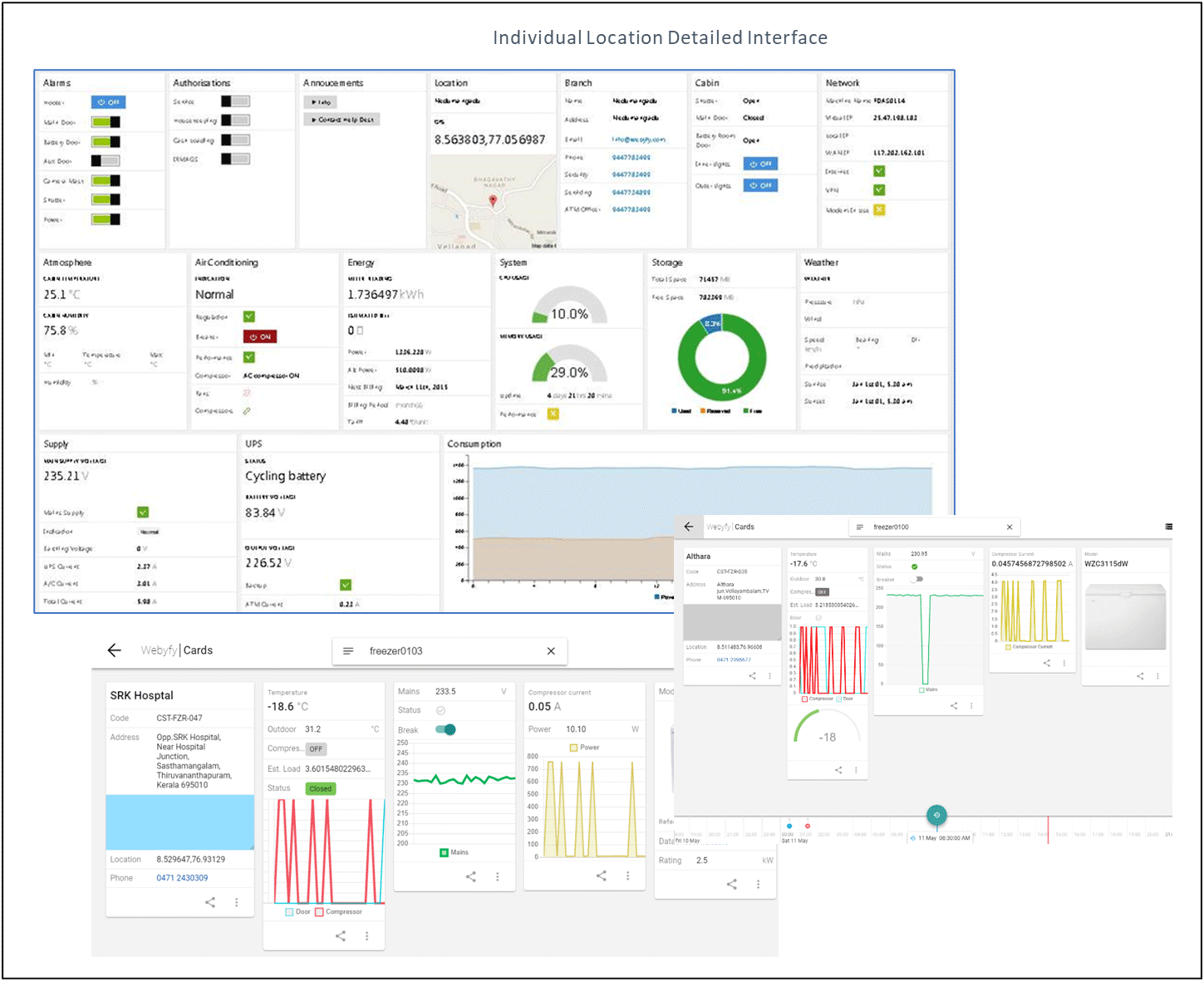
Task: Toggle the Battery Door alarm switch
Action: [106, 142]
